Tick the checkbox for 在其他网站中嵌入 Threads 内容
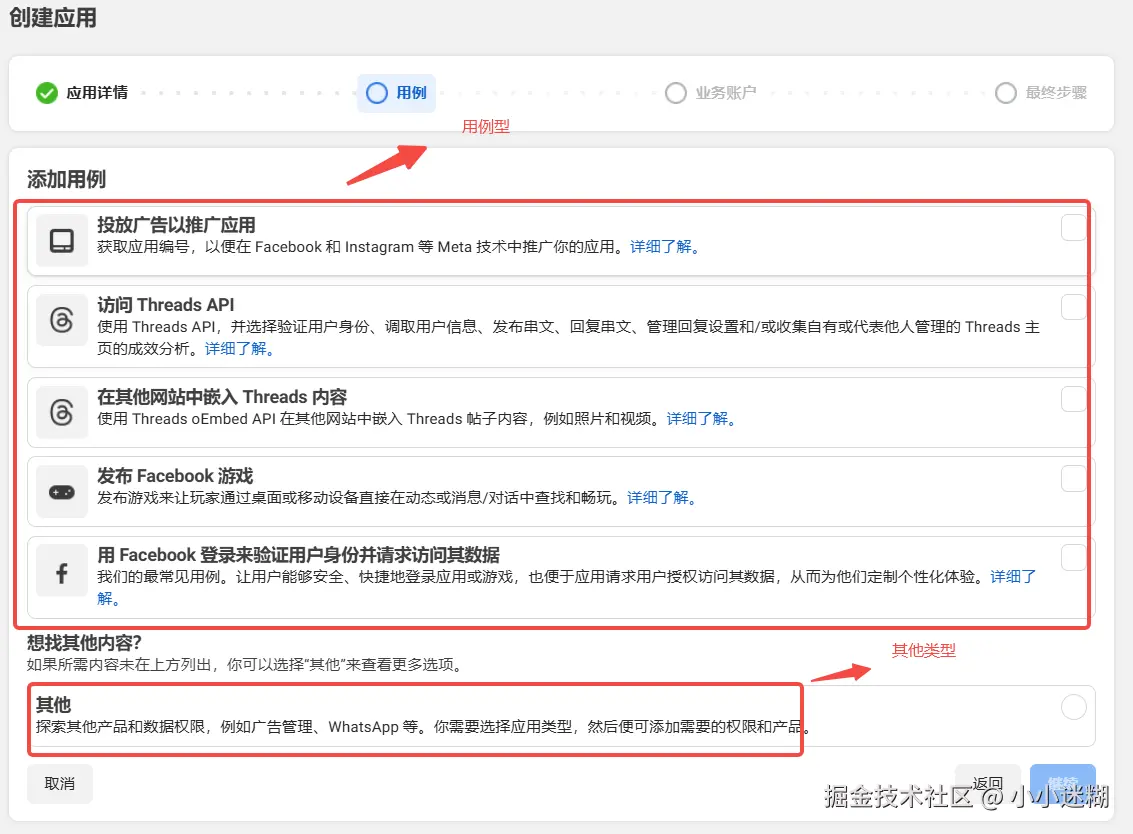 point(1074,399)
